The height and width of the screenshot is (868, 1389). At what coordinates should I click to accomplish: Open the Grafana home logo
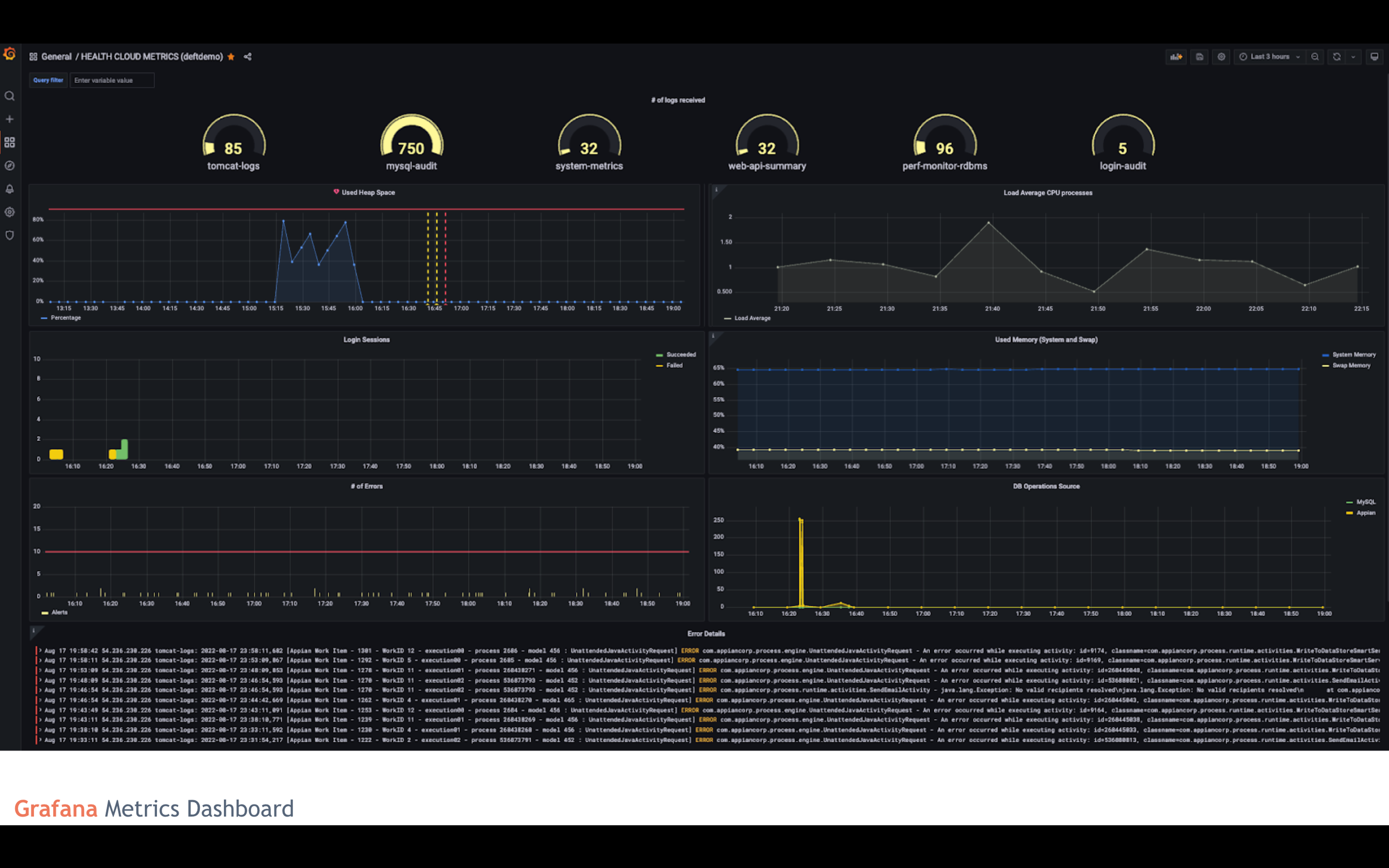click(10, 54)
